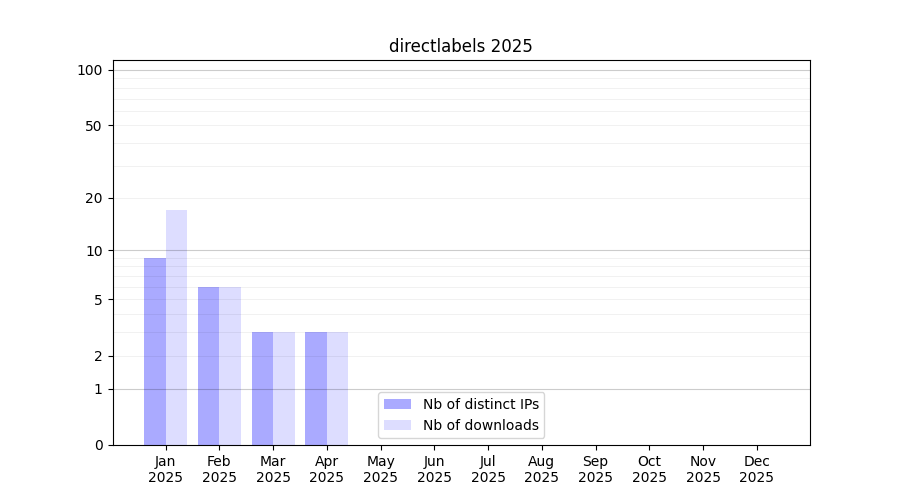Click the January distinct IPs bar
The image size is (900, 500).
click(x=155, y=351)
